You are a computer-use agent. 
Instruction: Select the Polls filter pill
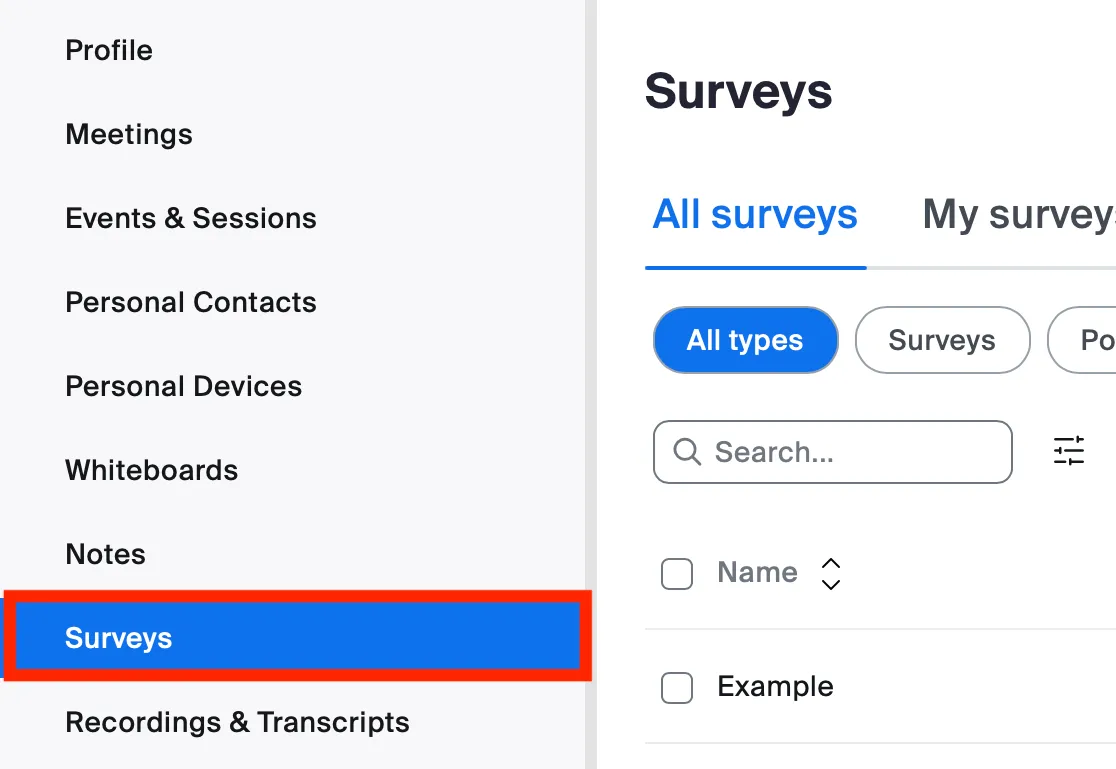click(x=1095, y=340)
